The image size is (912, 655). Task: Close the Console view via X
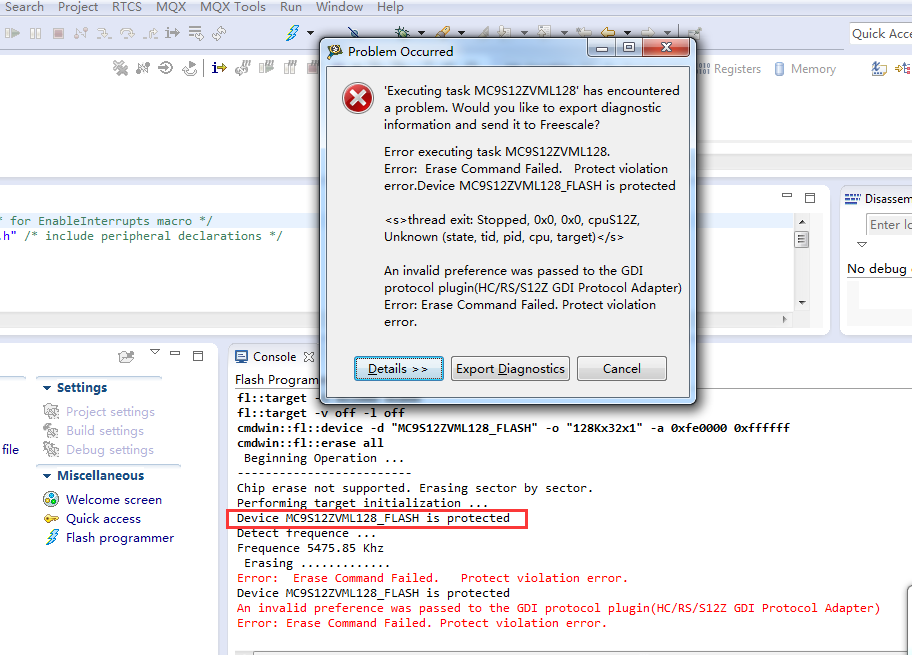[309, 357]
